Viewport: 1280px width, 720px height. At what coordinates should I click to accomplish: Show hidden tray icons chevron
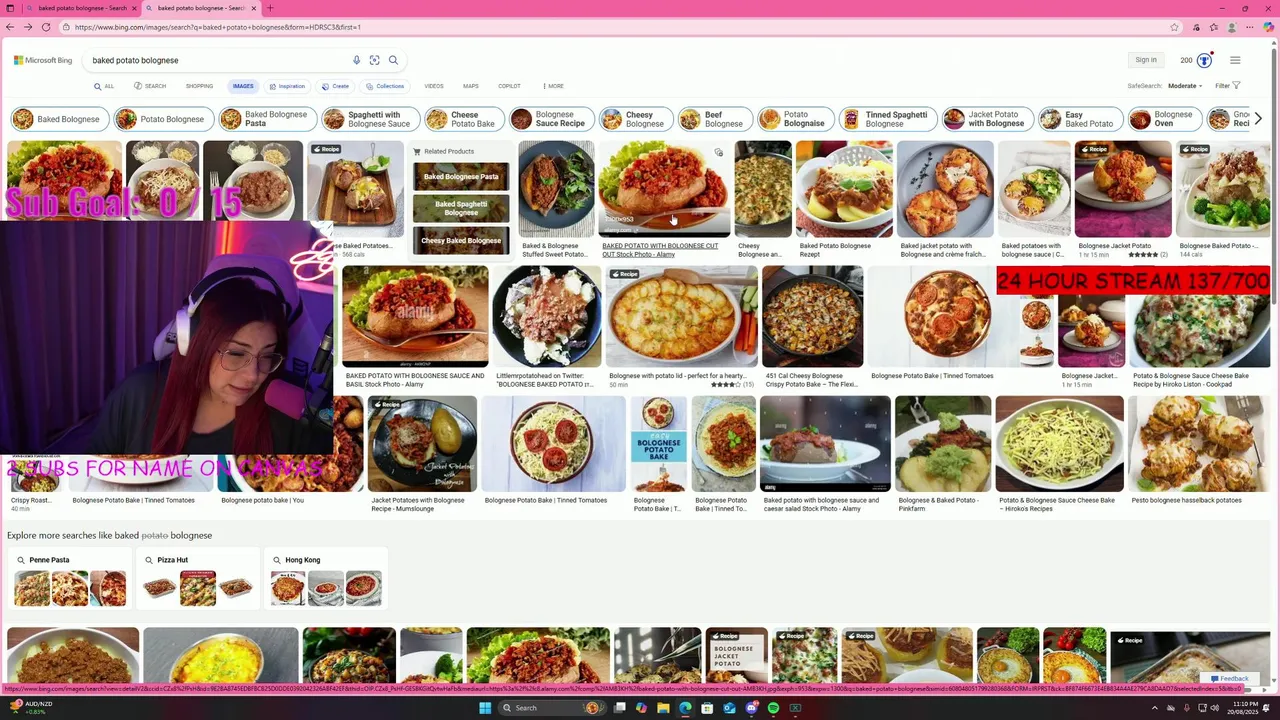pos(1155,708)
